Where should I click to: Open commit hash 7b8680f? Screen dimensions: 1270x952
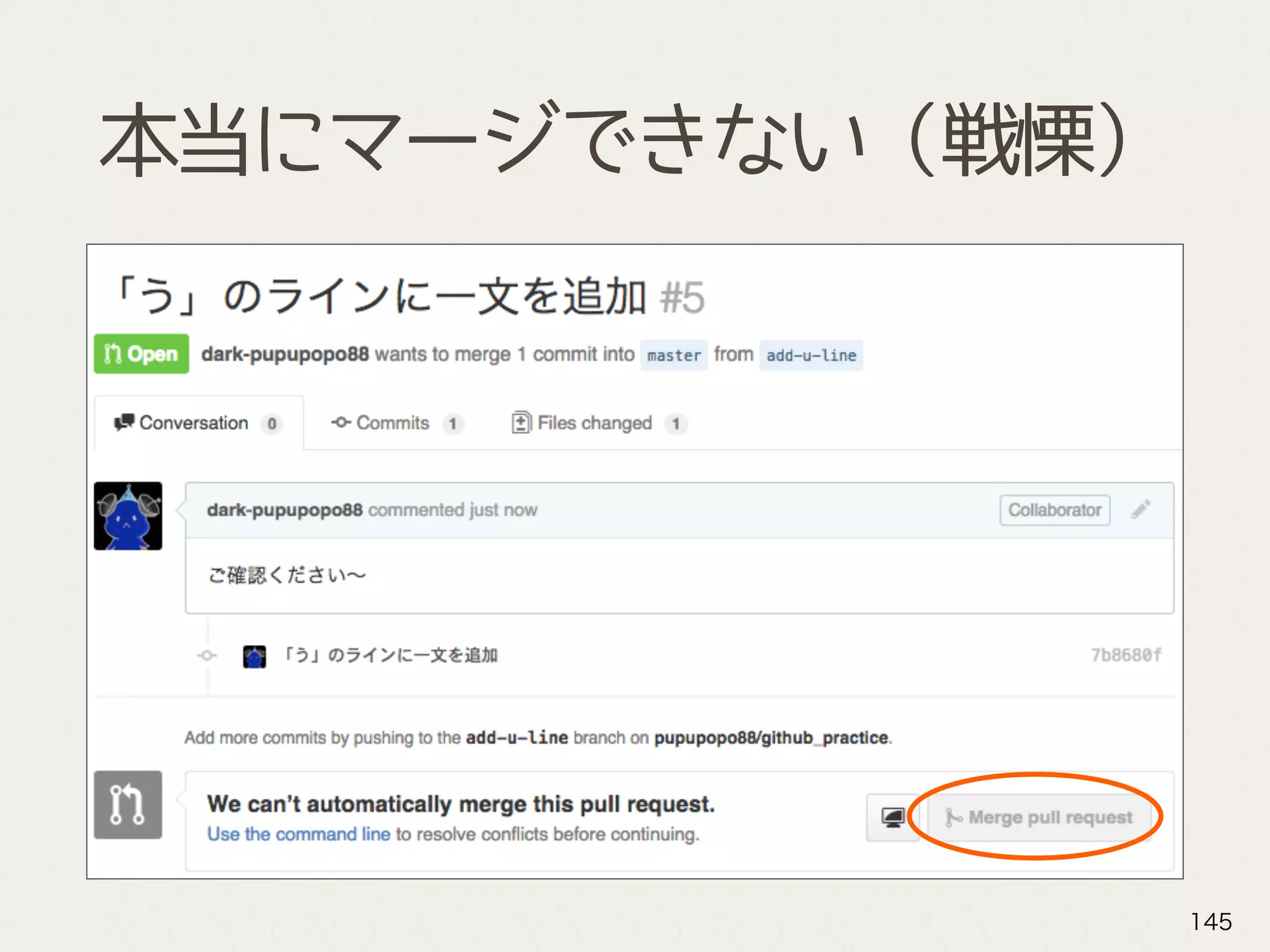pyautogui.click(x=1126, y=655)
